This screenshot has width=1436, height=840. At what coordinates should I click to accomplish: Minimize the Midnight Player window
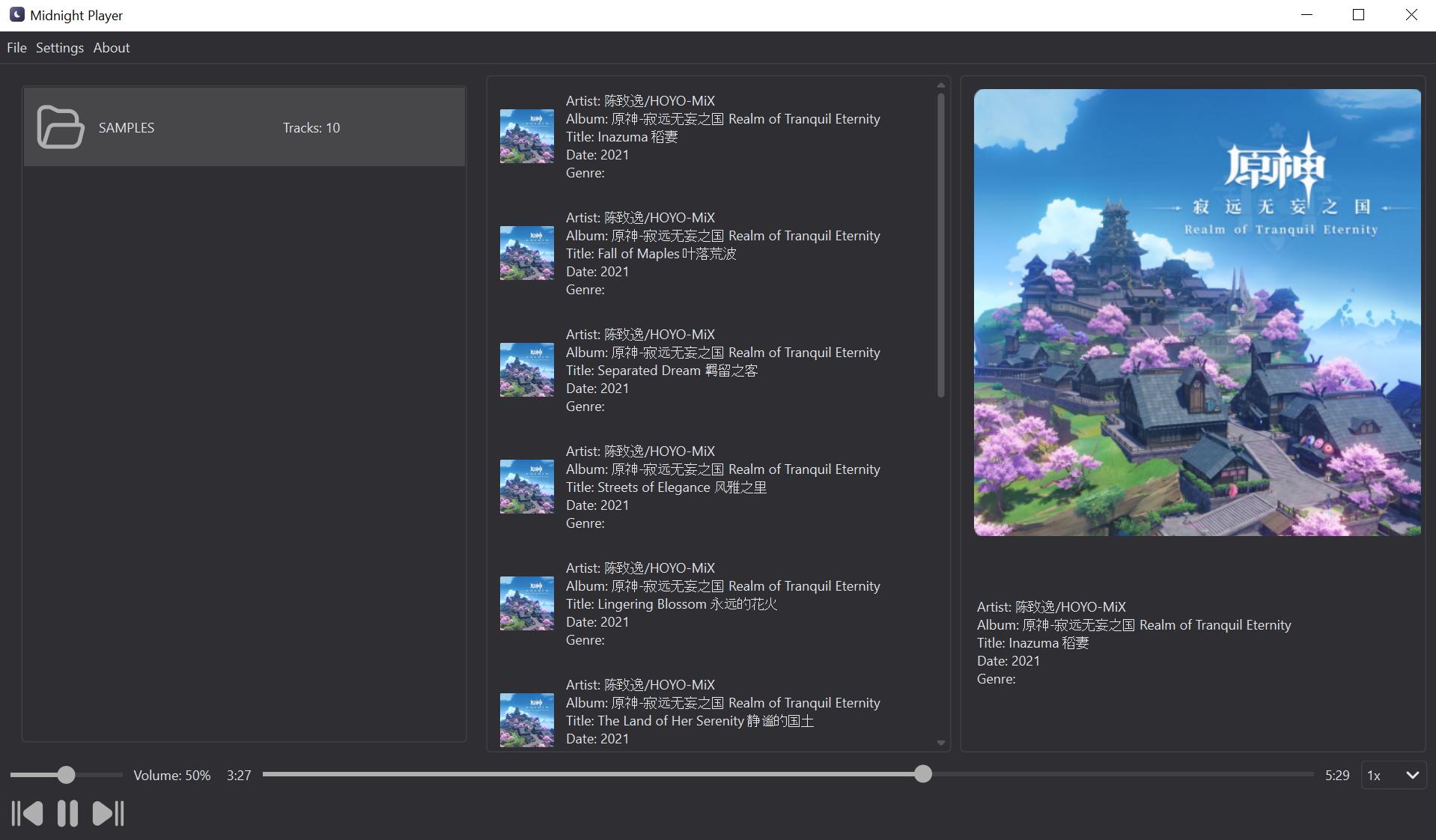(x=1307, y=15)
